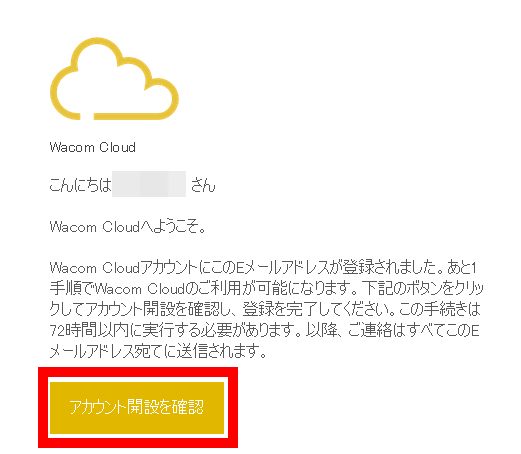Click the phrase 下記のボタンをクリッ
Screen dimensions: 521x454
tap(423, 288)
